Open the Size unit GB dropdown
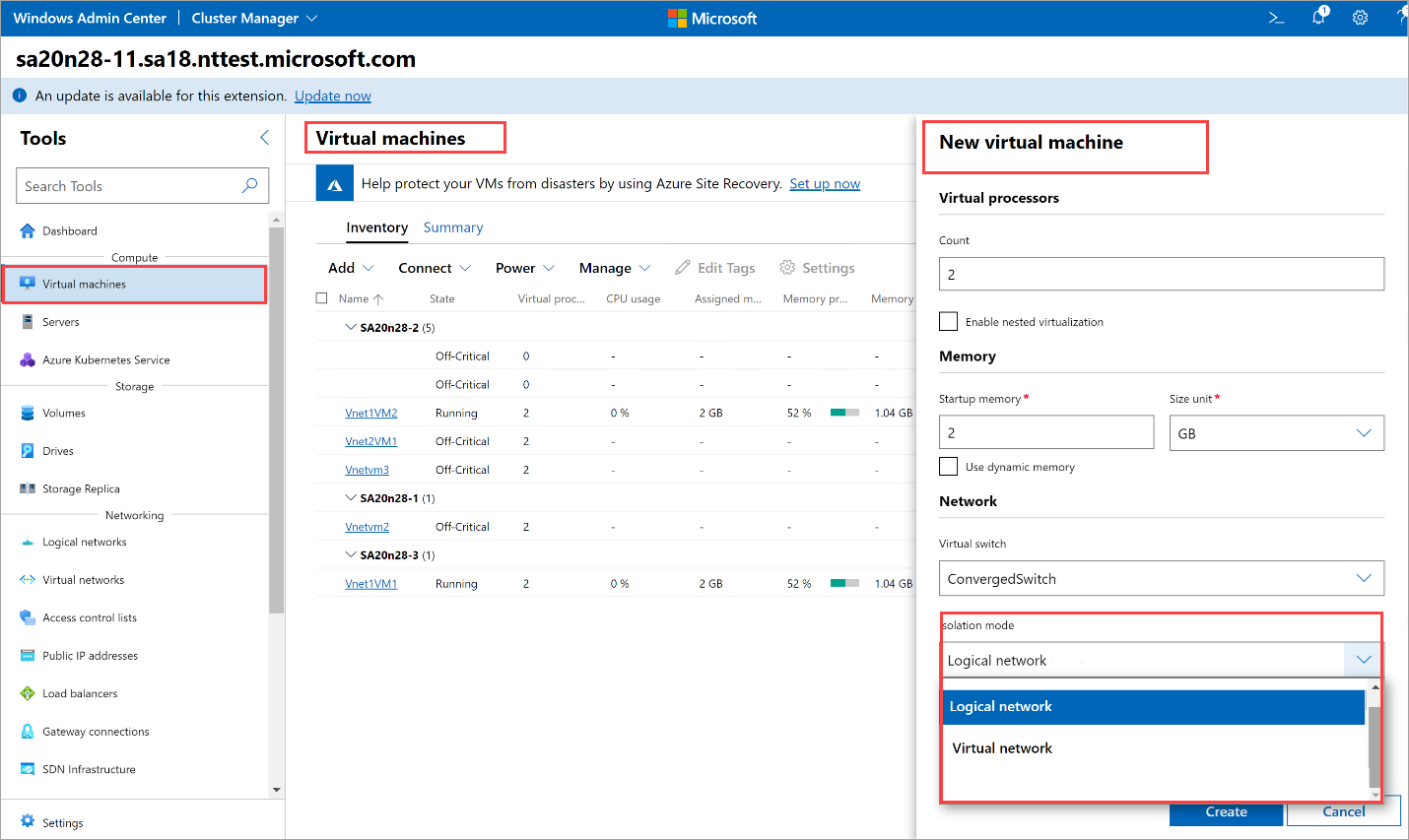The height and width of the screenshot is (840, 1409). [1276, 433]
